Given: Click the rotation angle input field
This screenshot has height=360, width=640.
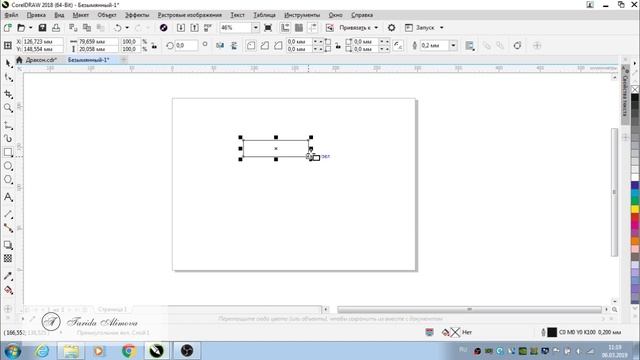Looking at the screenshot, I should click(186, 45).
